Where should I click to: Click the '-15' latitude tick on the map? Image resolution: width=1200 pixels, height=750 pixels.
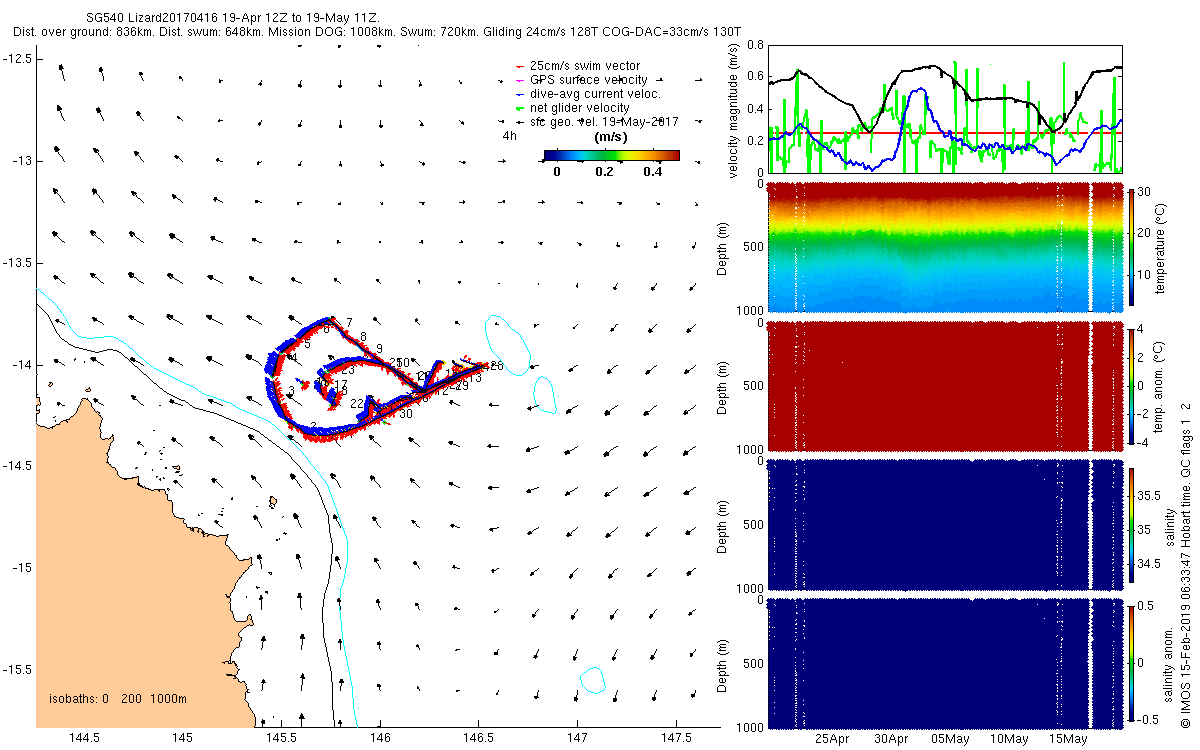(x=23, y=567)
